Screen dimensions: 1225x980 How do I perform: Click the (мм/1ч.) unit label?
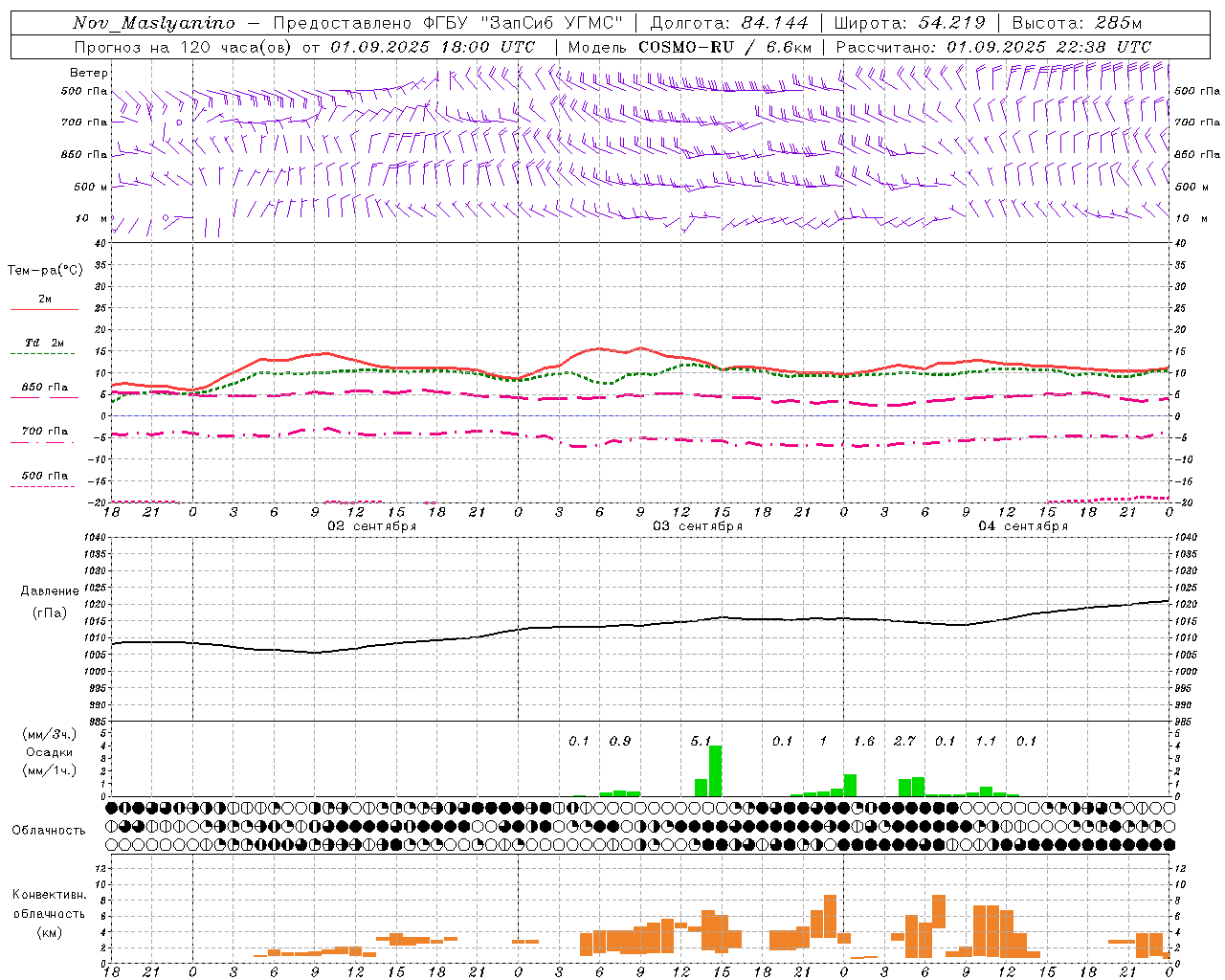click(x=49, y=770)
